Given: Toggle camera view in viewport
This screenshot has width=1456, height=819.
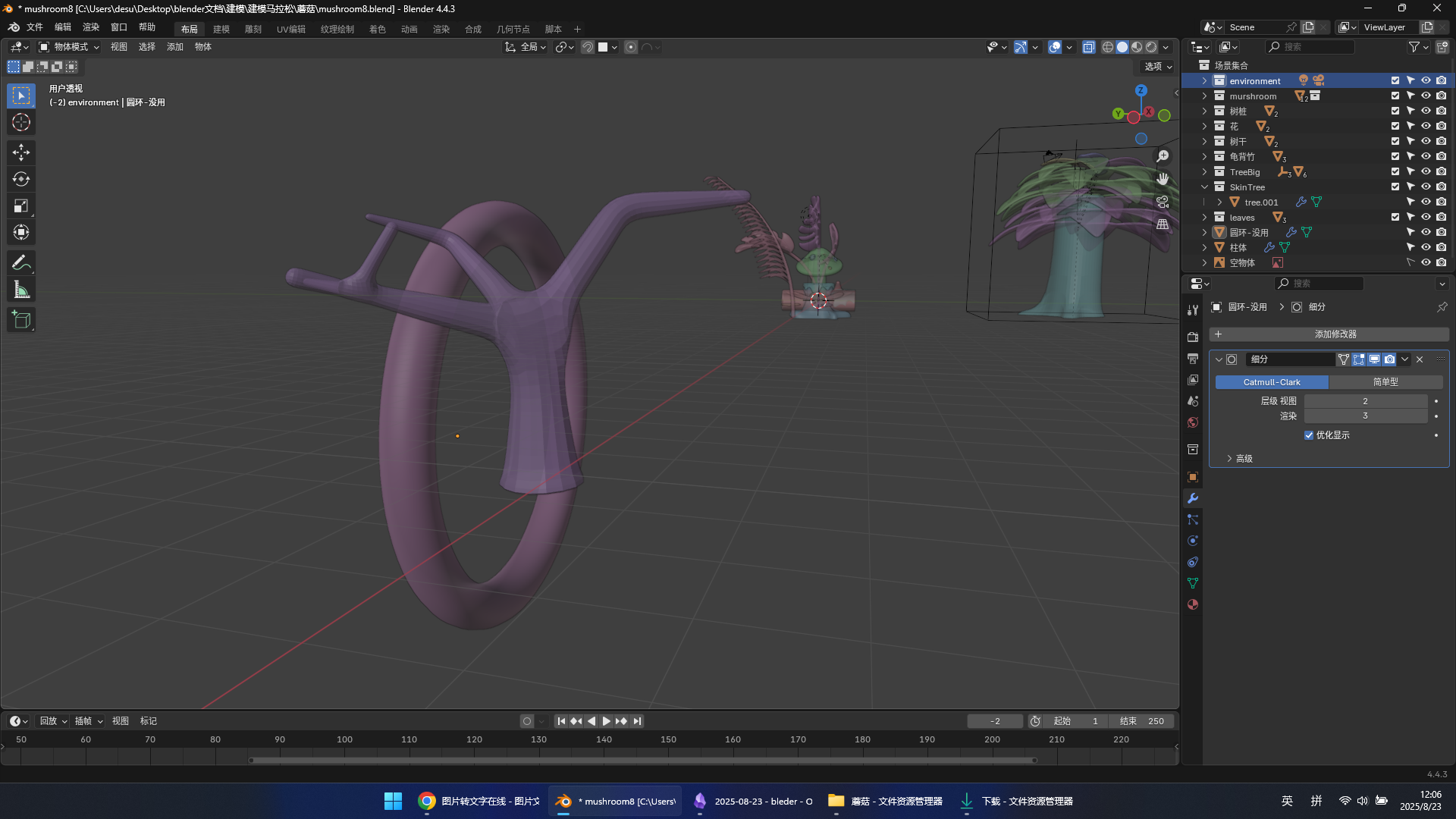Looking at the screenshot, I should (1163, 202).
